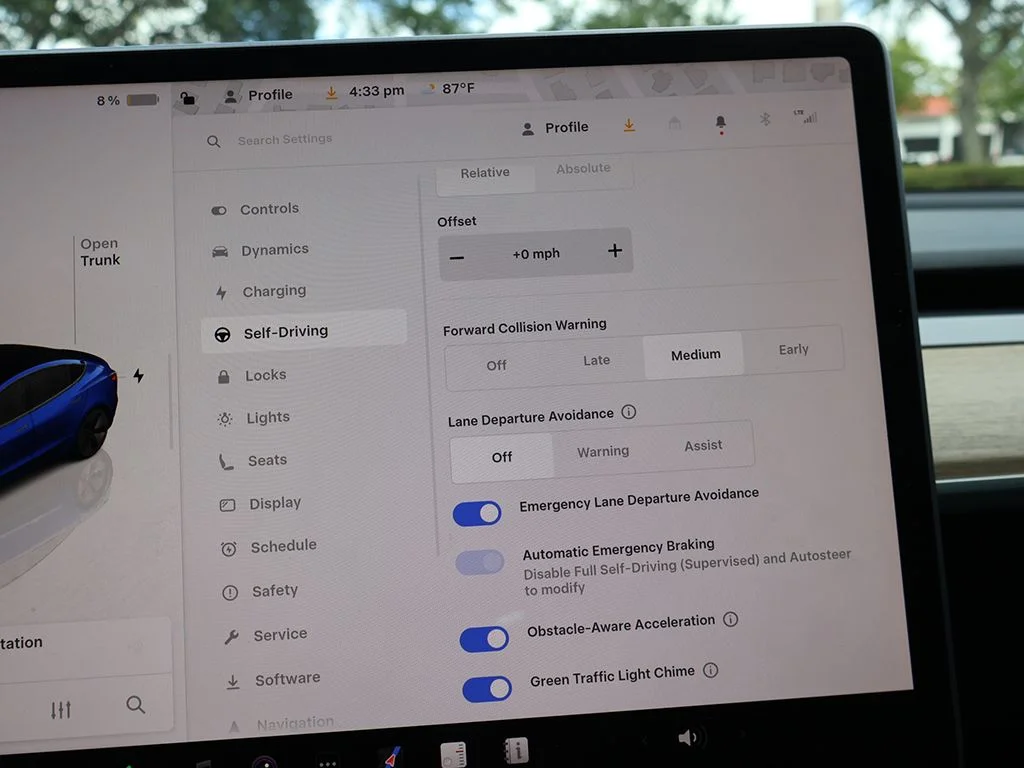This screenshot has height=768, width=1024.
Task: Toggle Obstacle-Aware Acceleration
Action: click(x=485, y=639)
